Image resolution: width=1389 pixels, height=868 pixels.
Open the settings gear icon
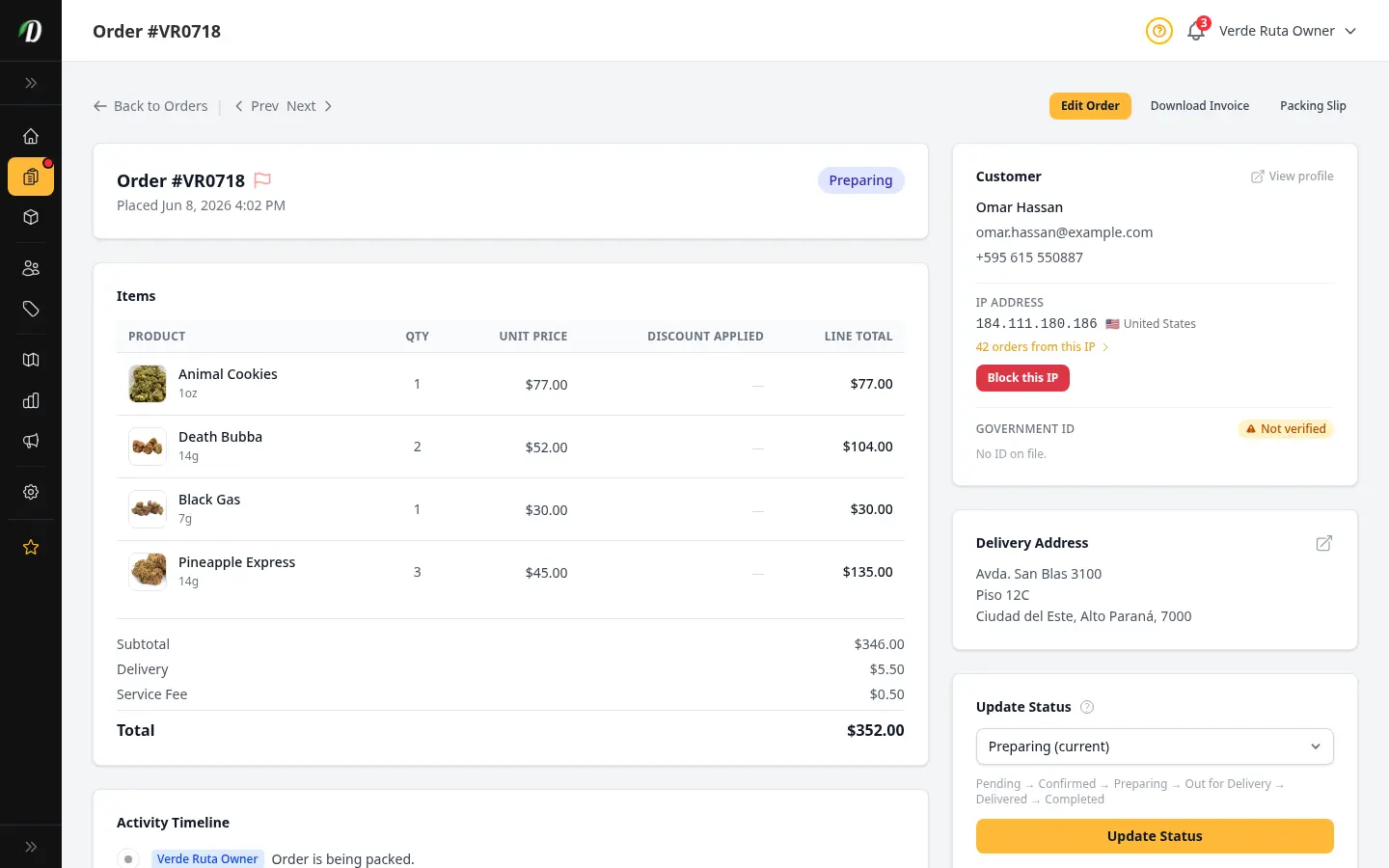31,492
